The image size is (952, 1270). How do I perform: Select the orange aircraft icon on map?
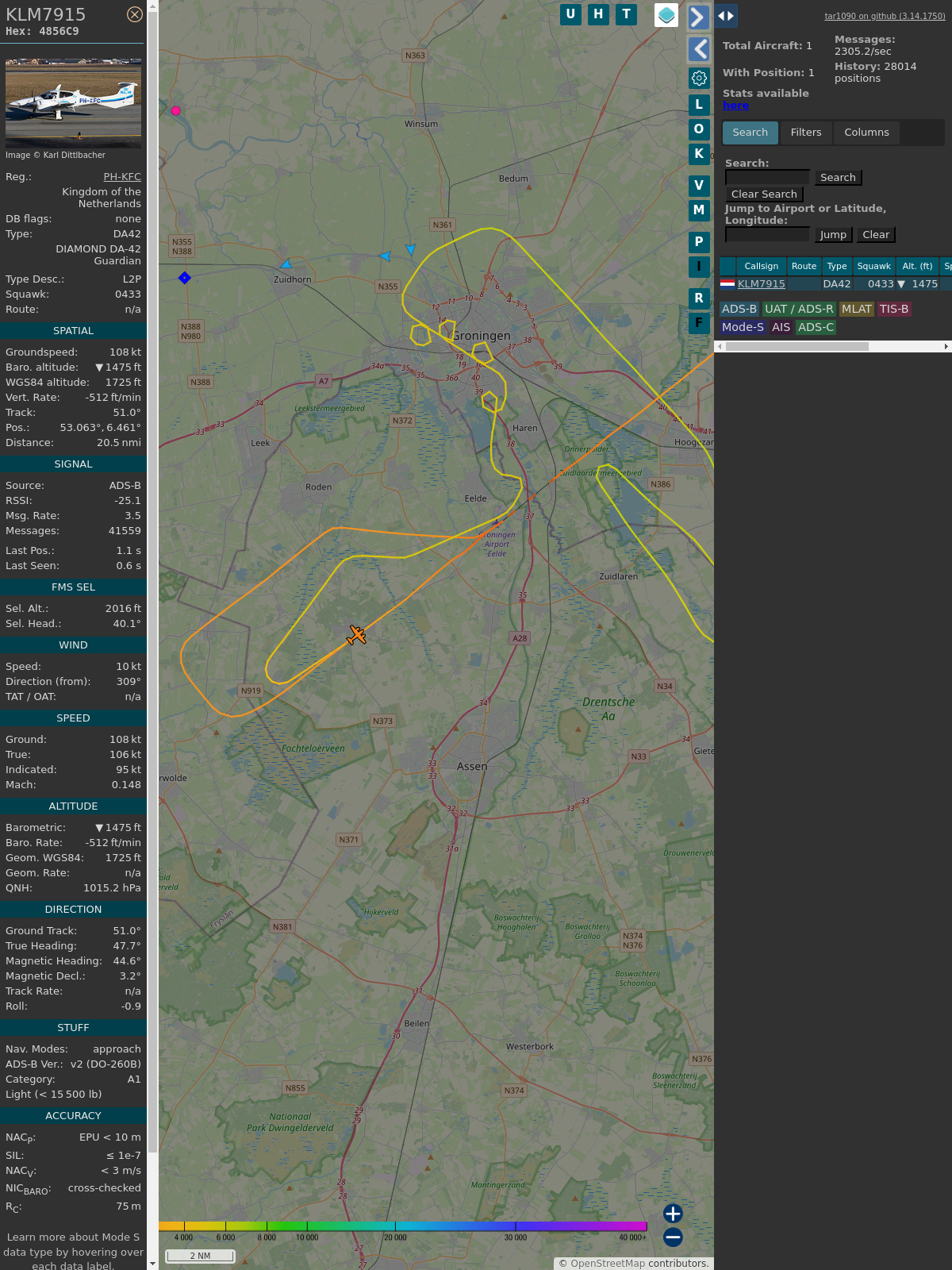pyautogui.click(x=357, y=635)
